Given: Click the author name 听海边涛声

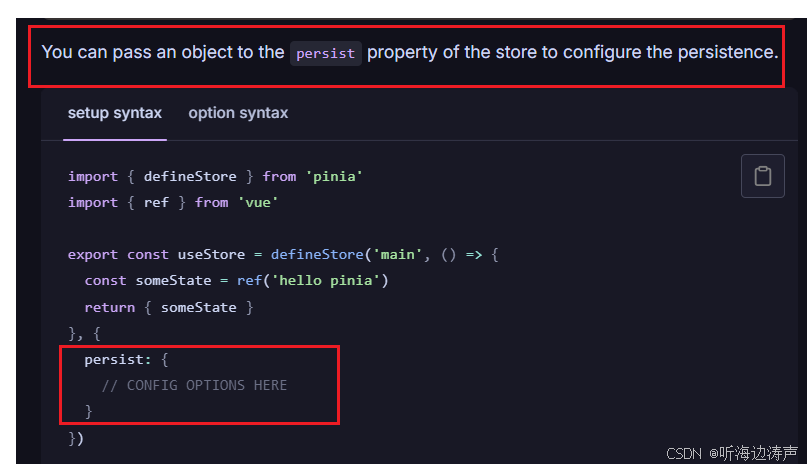Looking at the screenshot, I should pyautogui.click(x=758, y=453).
